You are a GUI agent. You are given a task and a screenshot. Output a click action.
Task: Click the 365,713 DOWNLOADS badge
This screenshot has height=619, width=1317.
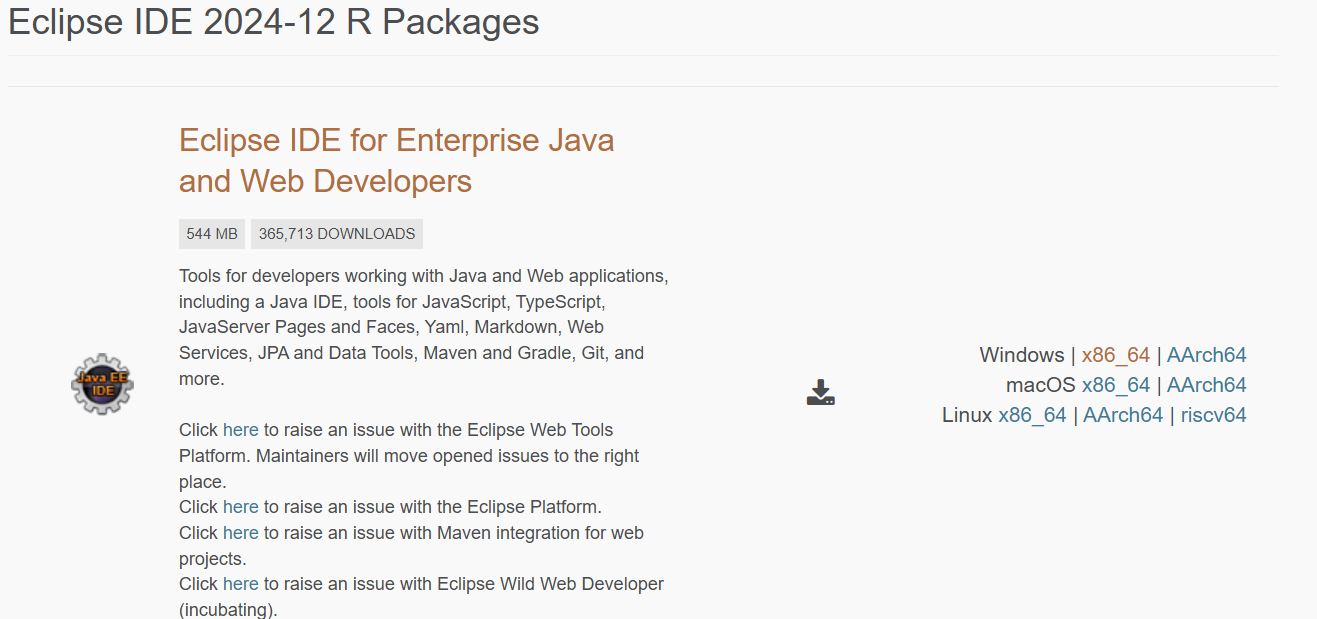click(x=337, y=234)
